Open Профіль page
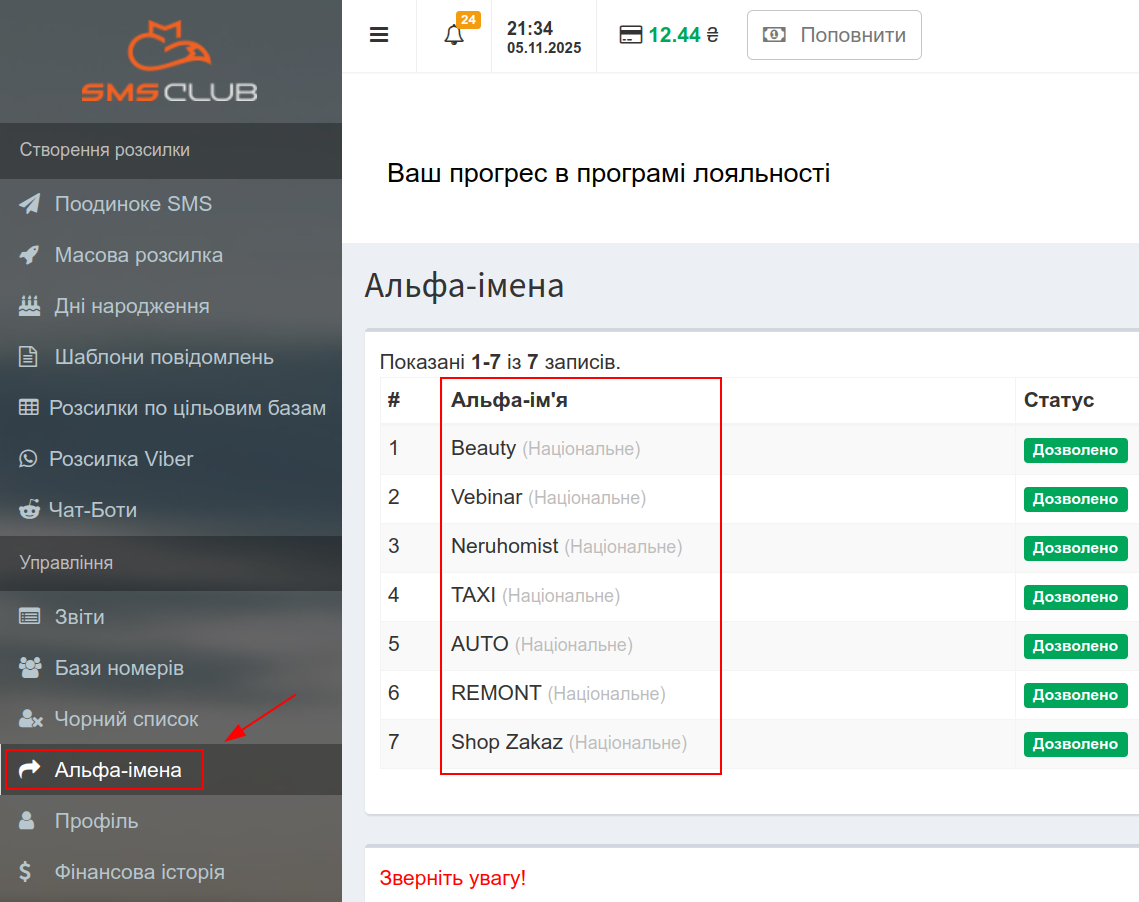1139x902 pixels. pyautogui.click(x=96, y=821)
